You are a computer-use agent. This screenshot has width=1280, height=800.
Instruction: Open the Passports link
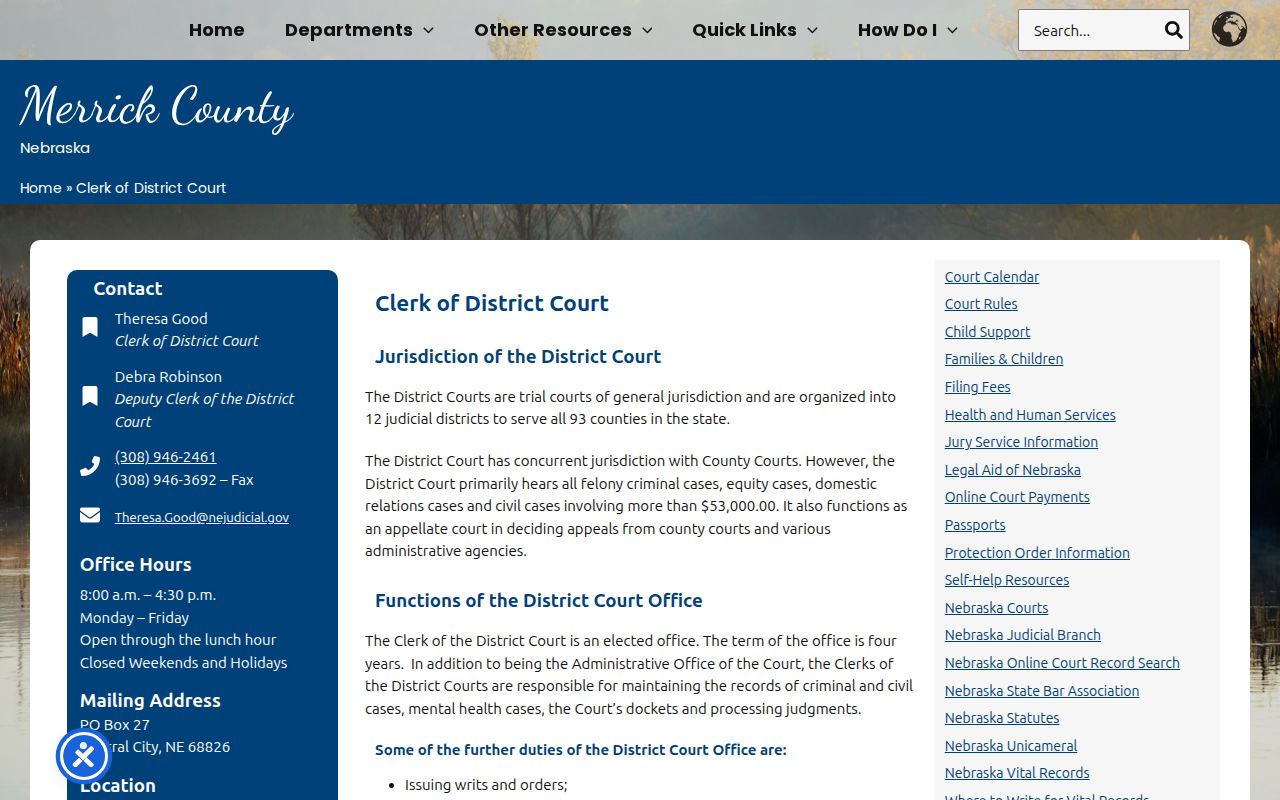pos(975,525)
